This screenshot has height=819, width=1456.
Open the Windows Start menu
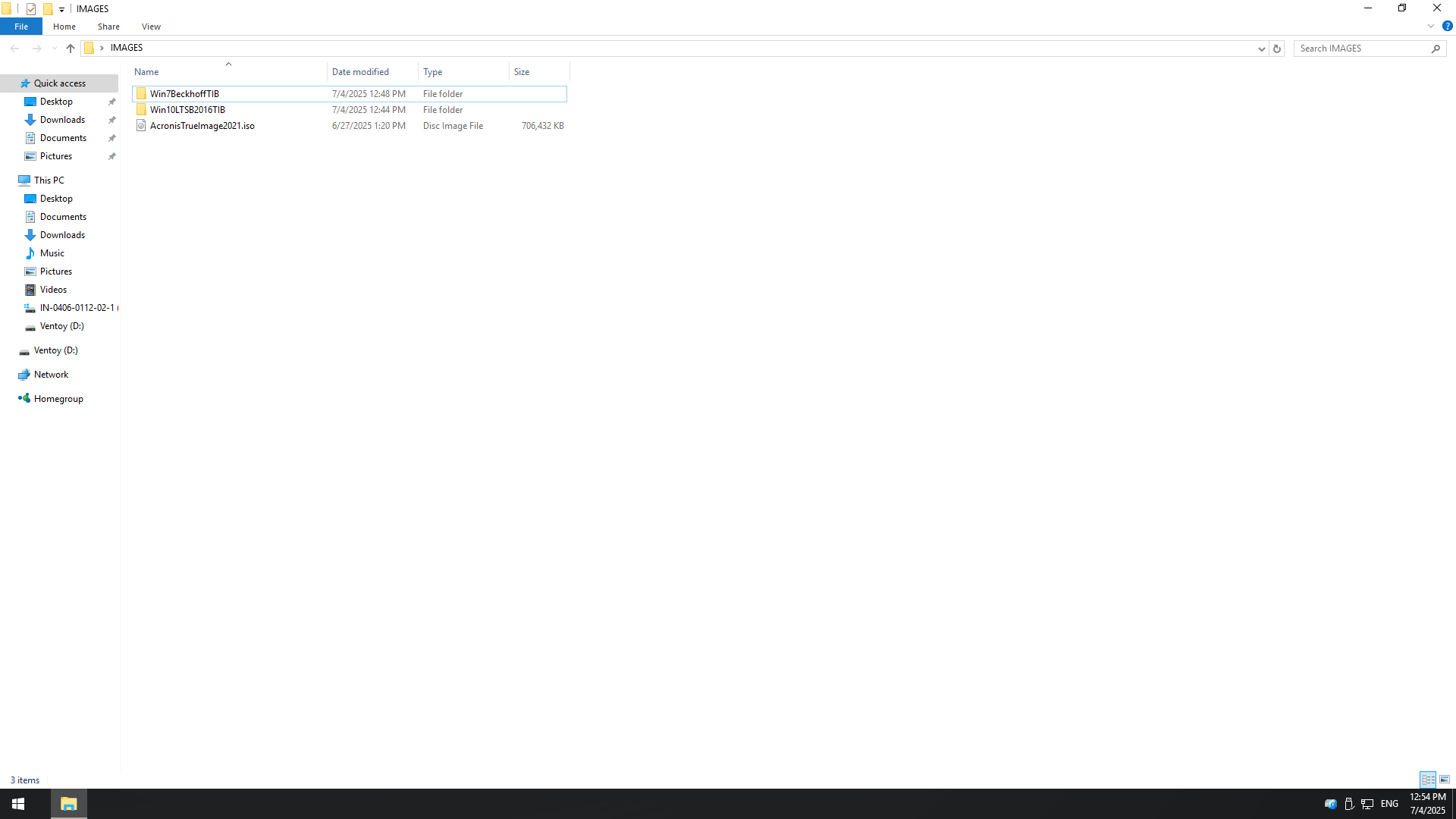(x=18, y=804)
